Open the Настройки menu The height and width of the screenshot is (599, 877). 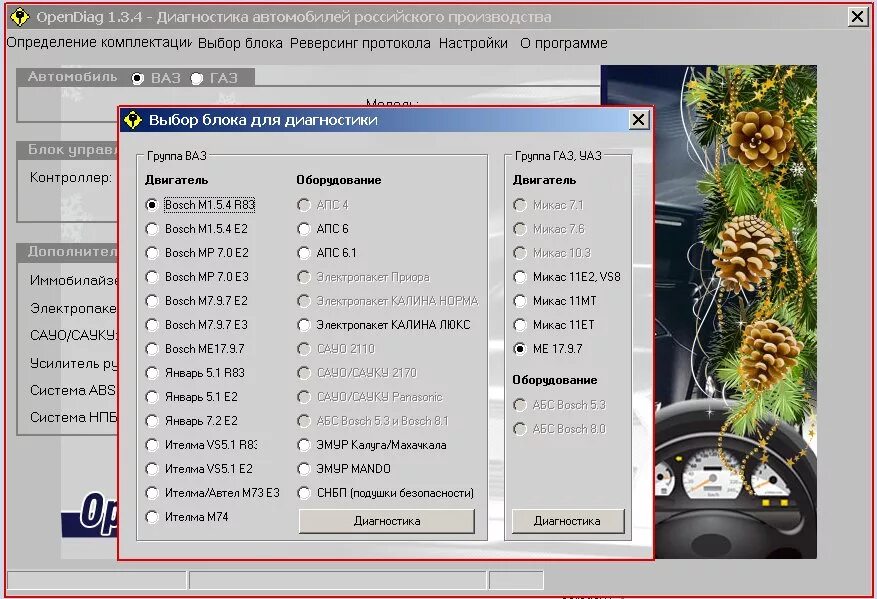coord(473,43)
